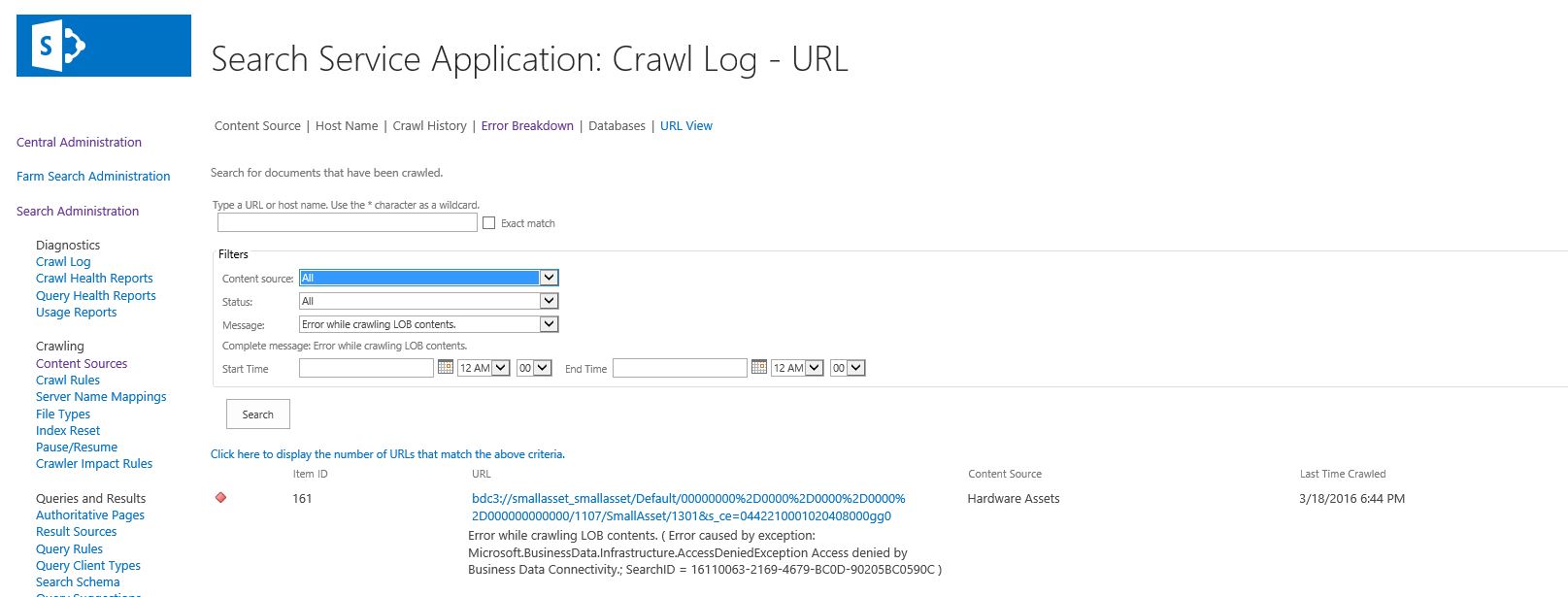1568x597 pixels.
Task: Select item ID 161 cell
Action: [302, 499]
